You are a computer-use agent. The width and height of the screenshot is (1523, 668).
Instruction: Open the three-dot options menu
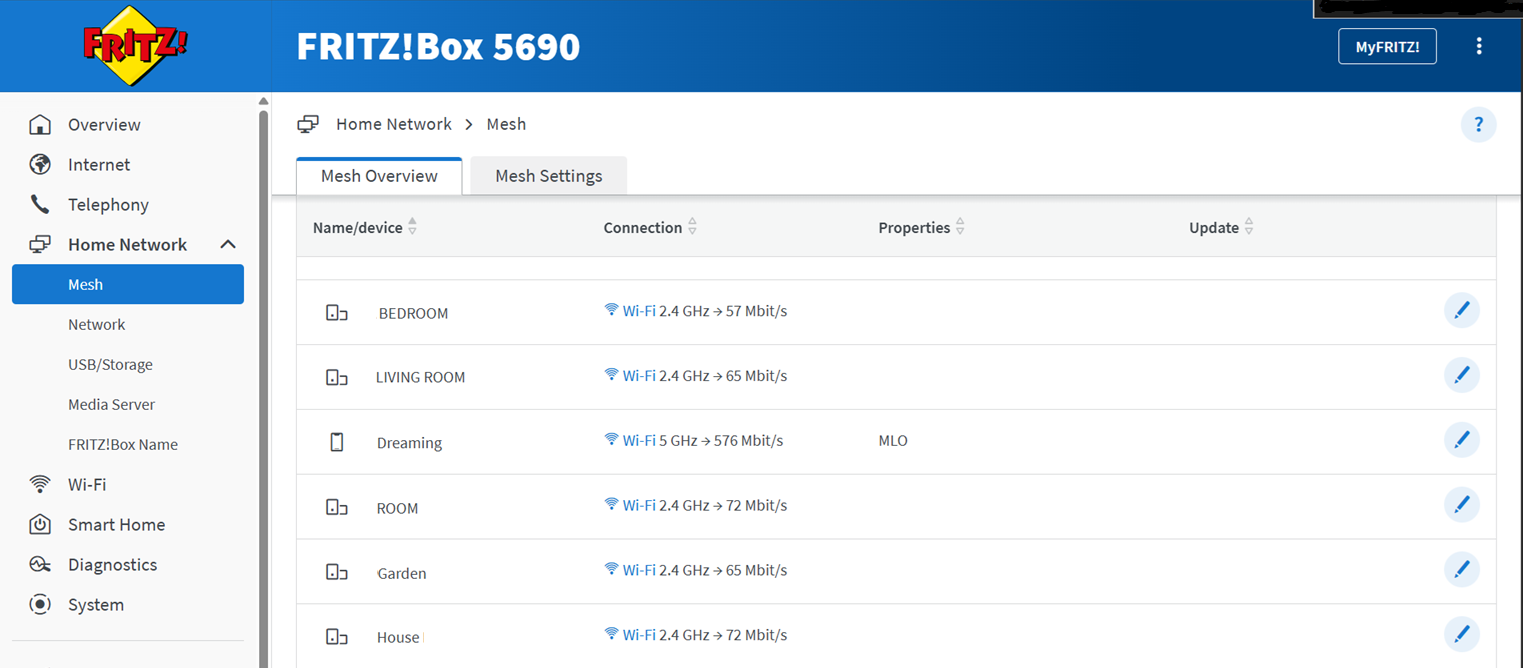click(1479, 46)
